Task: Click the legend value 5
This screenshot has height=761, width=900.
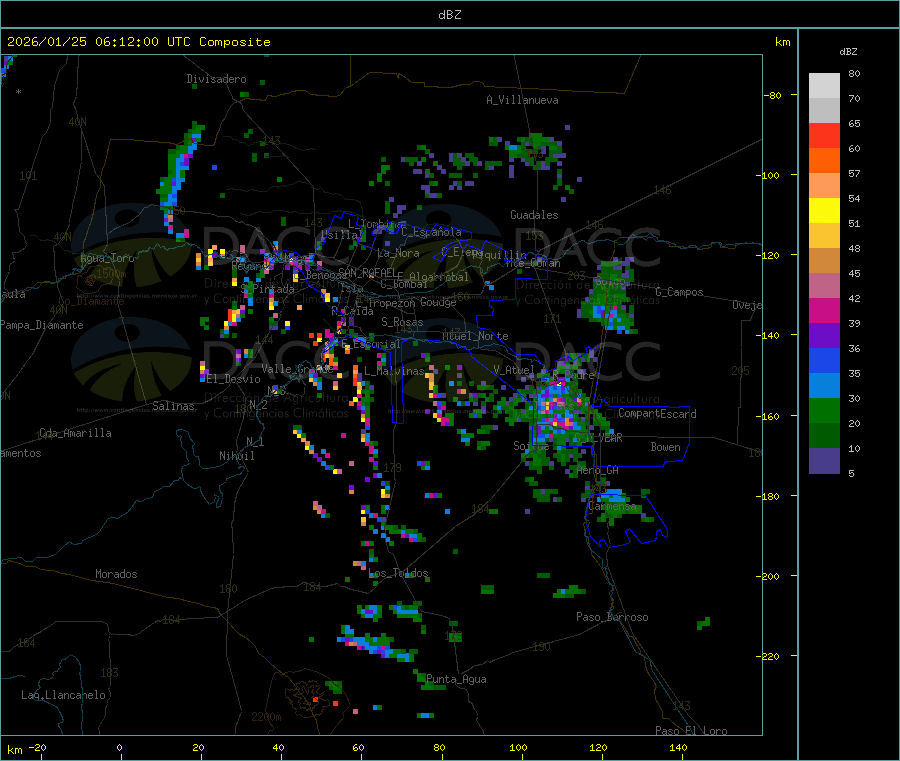Action: click(x=851, y=473)
